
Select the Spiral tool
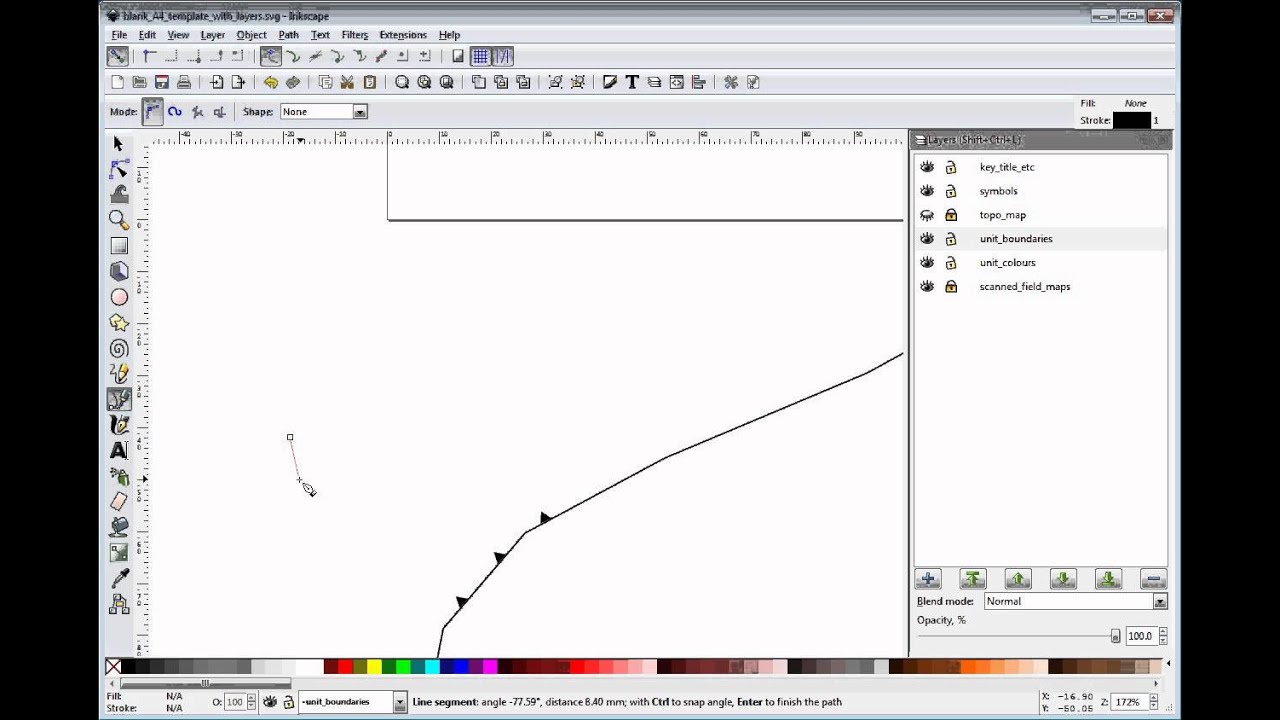point(119,348)
